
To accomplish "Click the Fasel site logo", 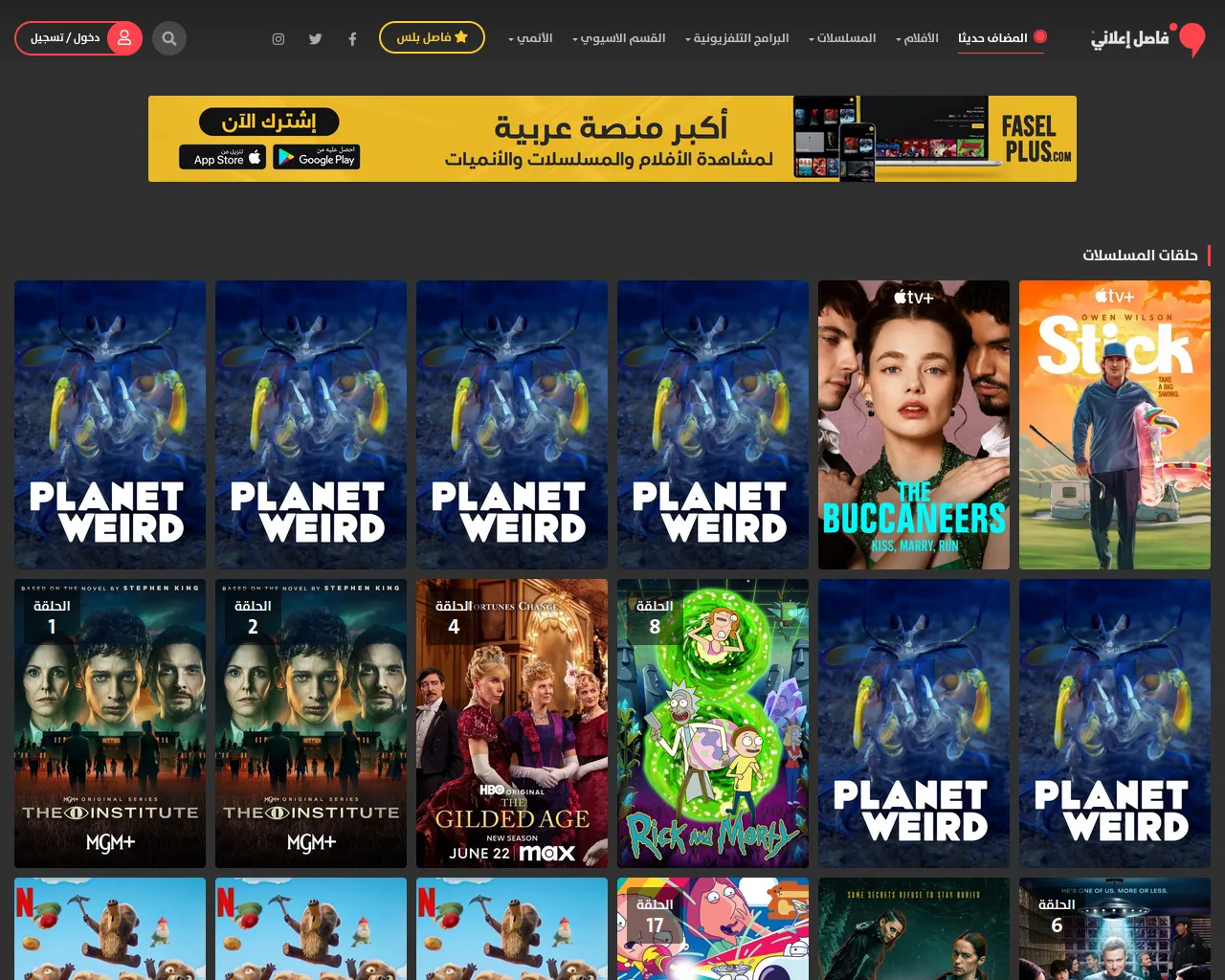I will point(1147,39).
